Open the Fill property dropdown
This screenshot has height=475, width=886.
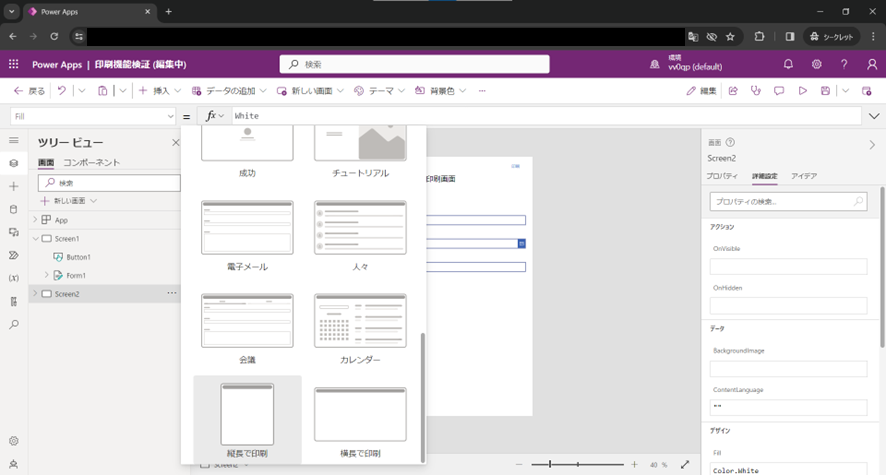(x=170, y=116)
